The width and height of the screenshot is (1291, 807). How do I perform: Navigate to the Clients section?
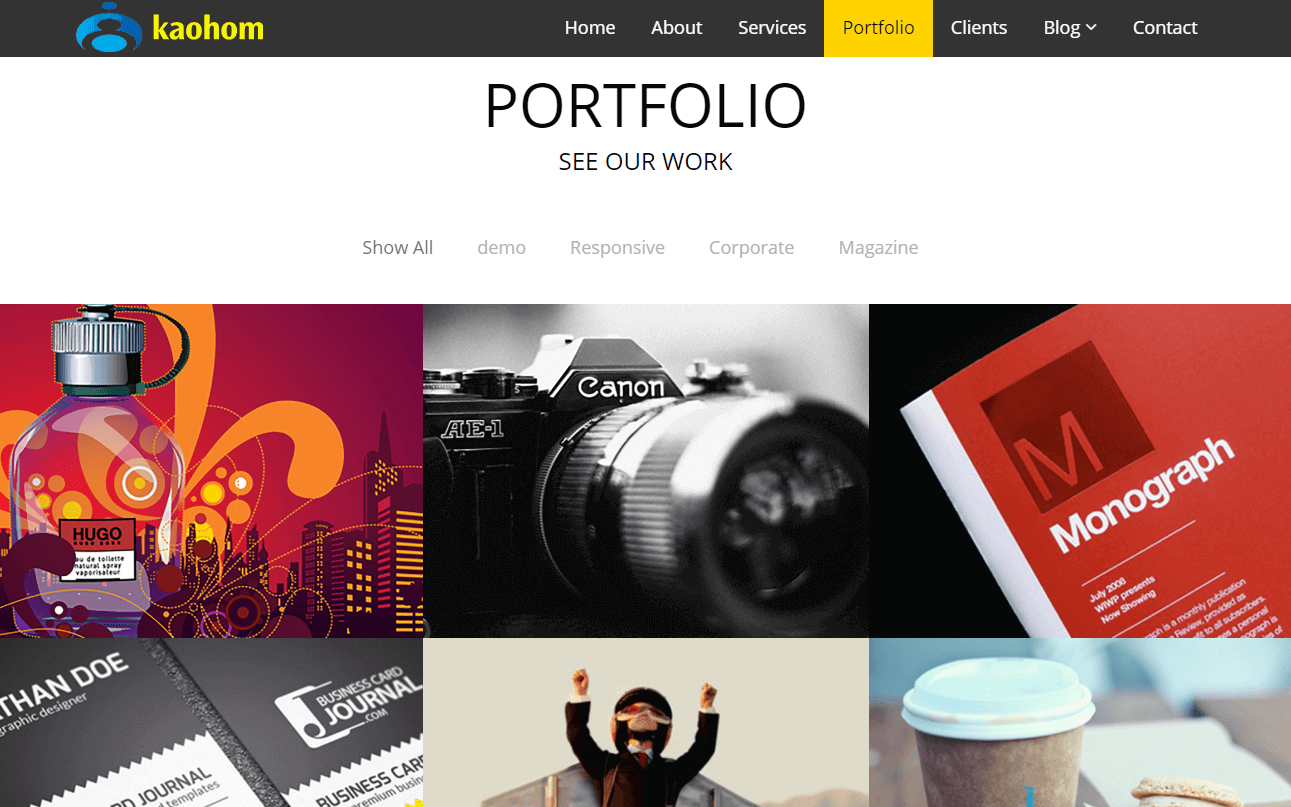(x=979, y=28)
